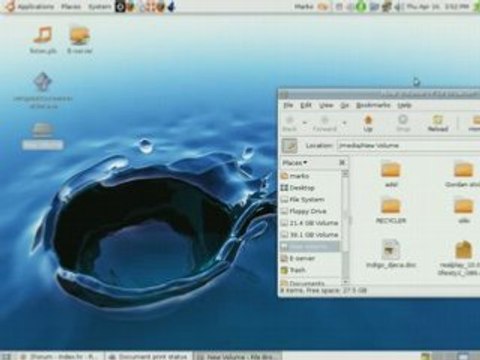The height and width of the screenshot is (360, 480).
Task: Open the Edit menu in file browser
Action: click(306, 105)
